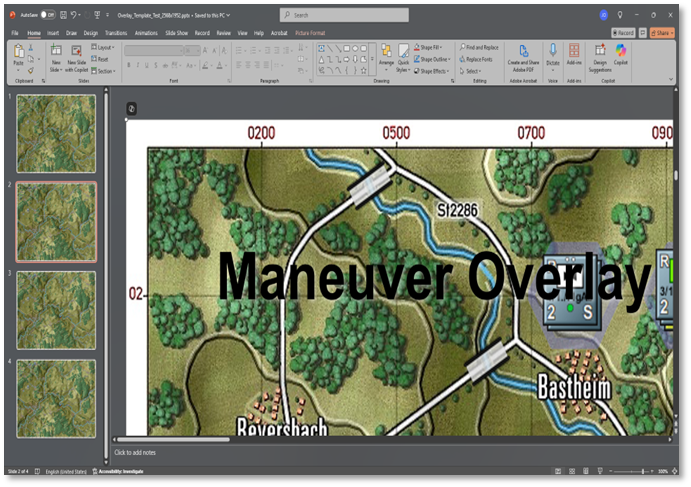Viewport: 691px width, 487px height.
Task: Open the Picture Format tab
Action: (310, 33)
